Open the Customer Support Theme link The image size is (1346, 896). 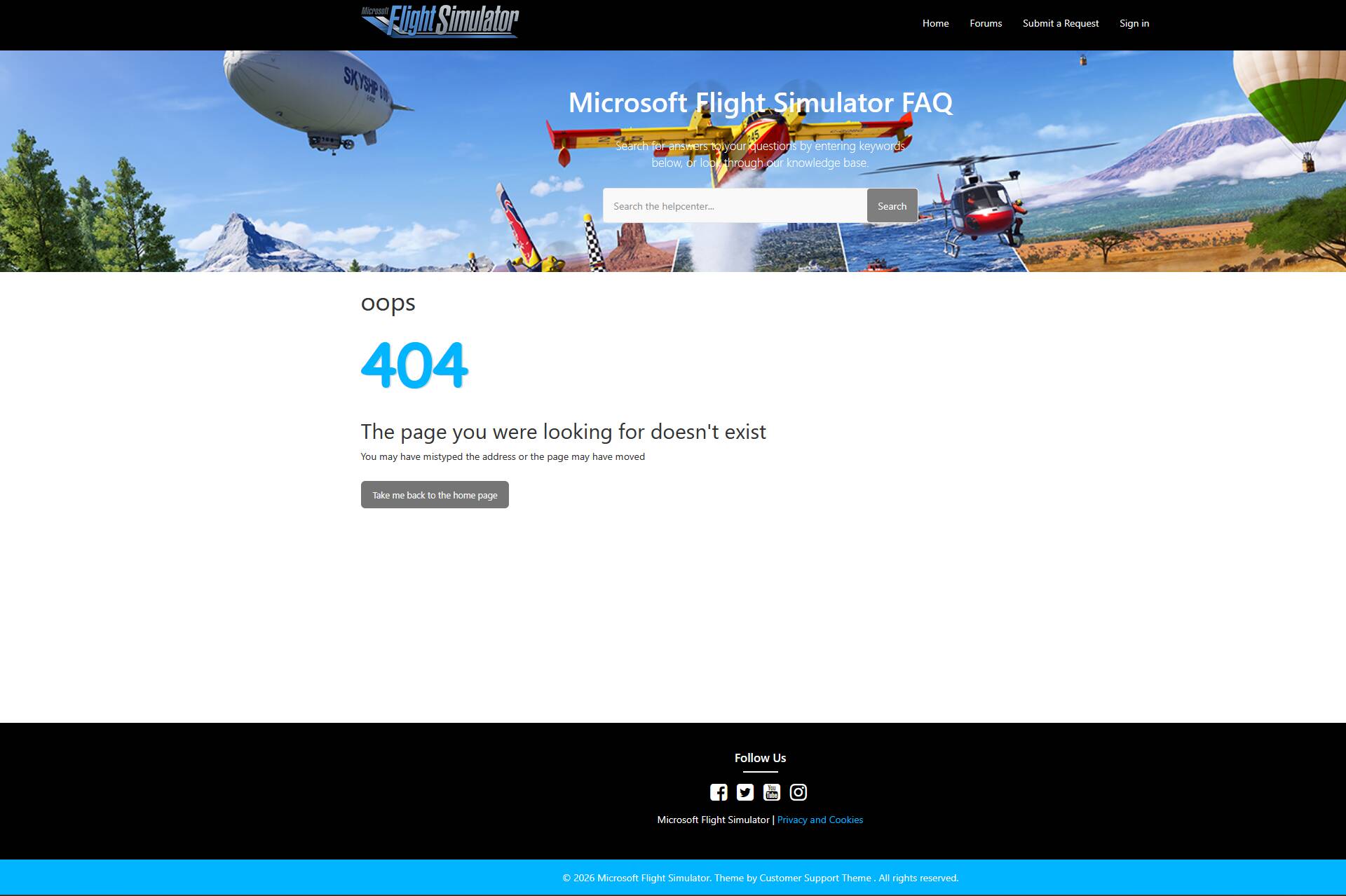pos(815,878)
